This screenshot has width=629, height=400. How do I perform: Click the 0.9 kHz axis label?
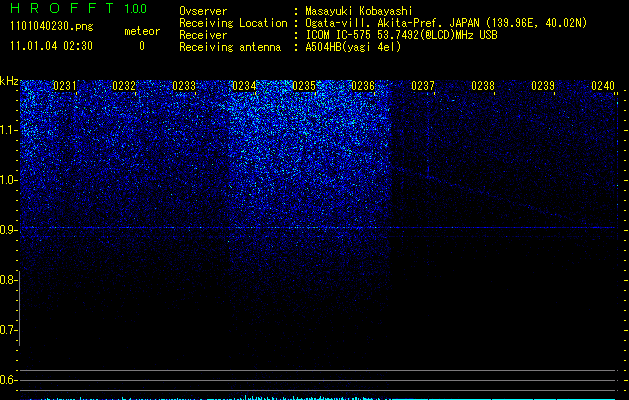tap(8, 230)
